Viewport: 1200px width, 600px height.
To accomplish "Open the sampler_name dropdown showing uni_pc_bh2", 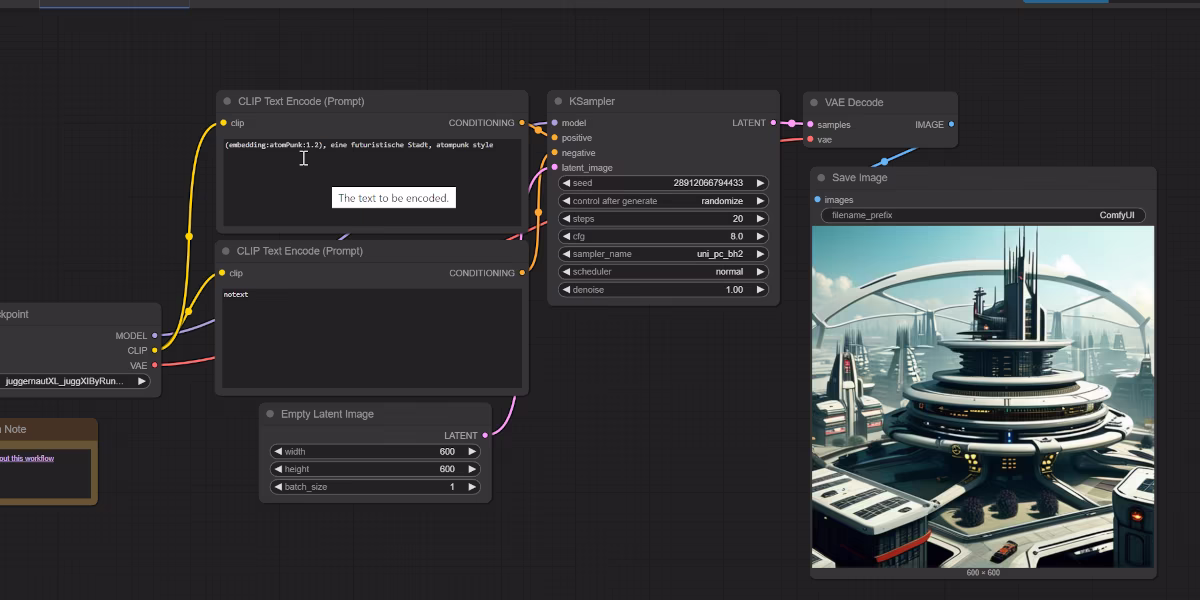I will (663, 254).
